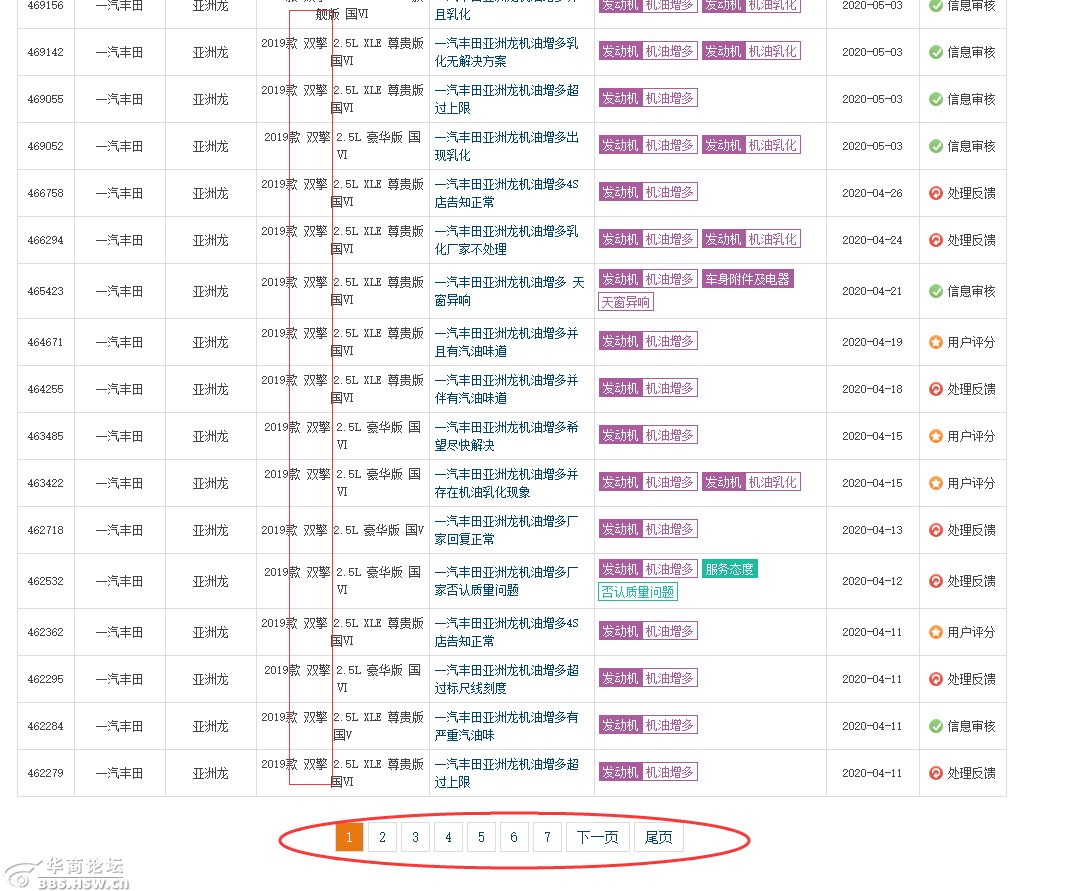Open the complaint title link in row 462362
This screenshot has height=891, width=1086.
click(506, 632)
